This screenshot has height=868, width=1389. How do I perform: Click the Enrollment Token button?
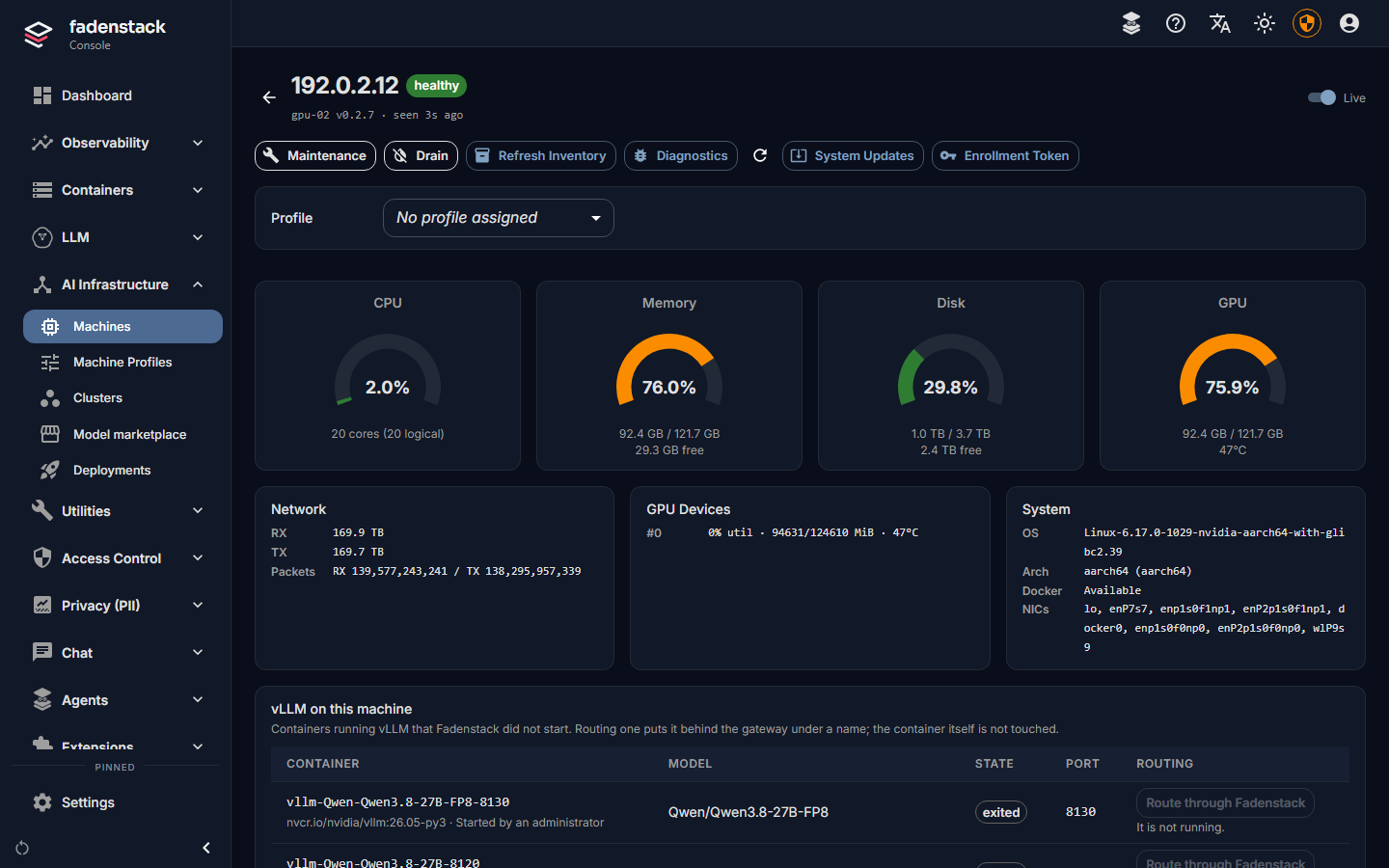click(1005, 155)
